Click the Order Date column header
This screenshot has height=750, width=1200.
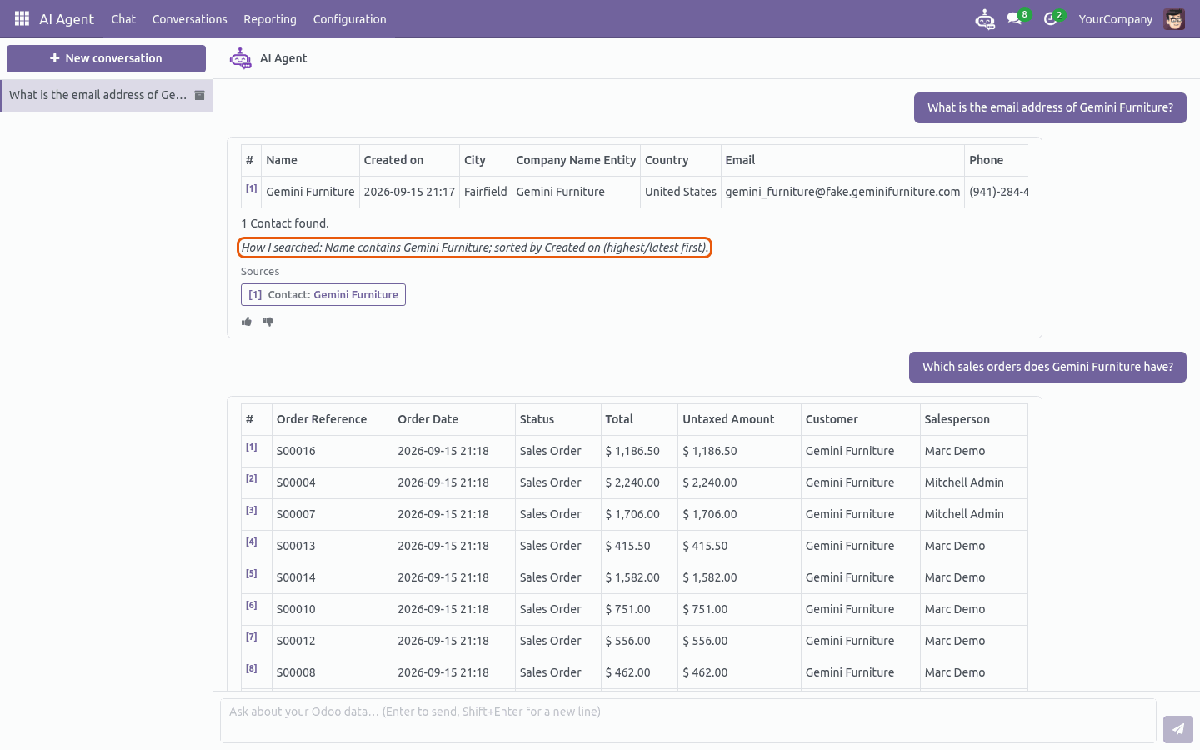click(454, 419)
